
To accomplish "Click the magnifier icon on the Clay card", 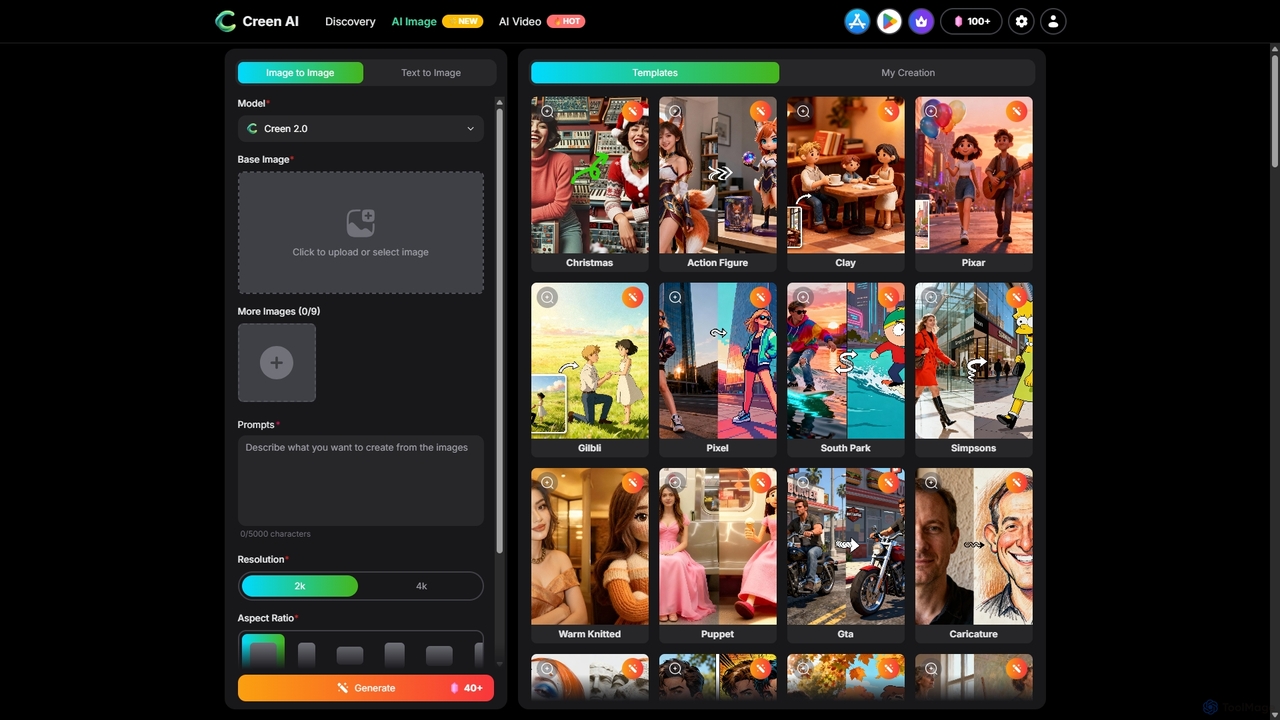I will pyautogui.click(x=803, y=111).
